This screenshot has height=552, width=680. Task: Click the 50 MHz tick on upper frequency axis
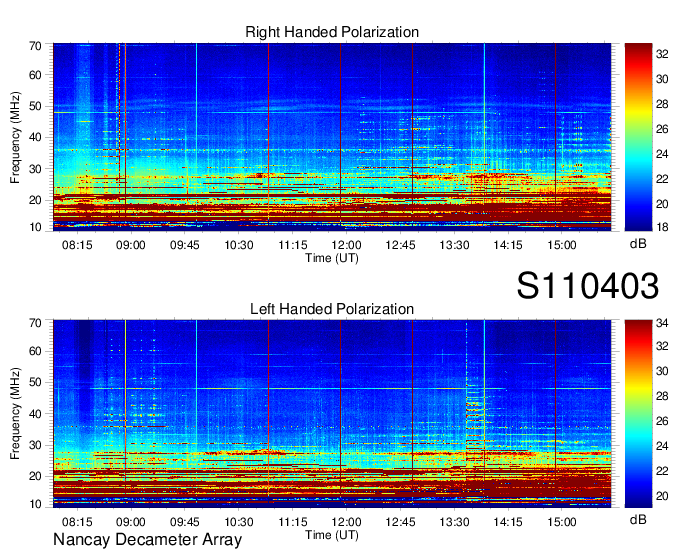click(35, 106)
